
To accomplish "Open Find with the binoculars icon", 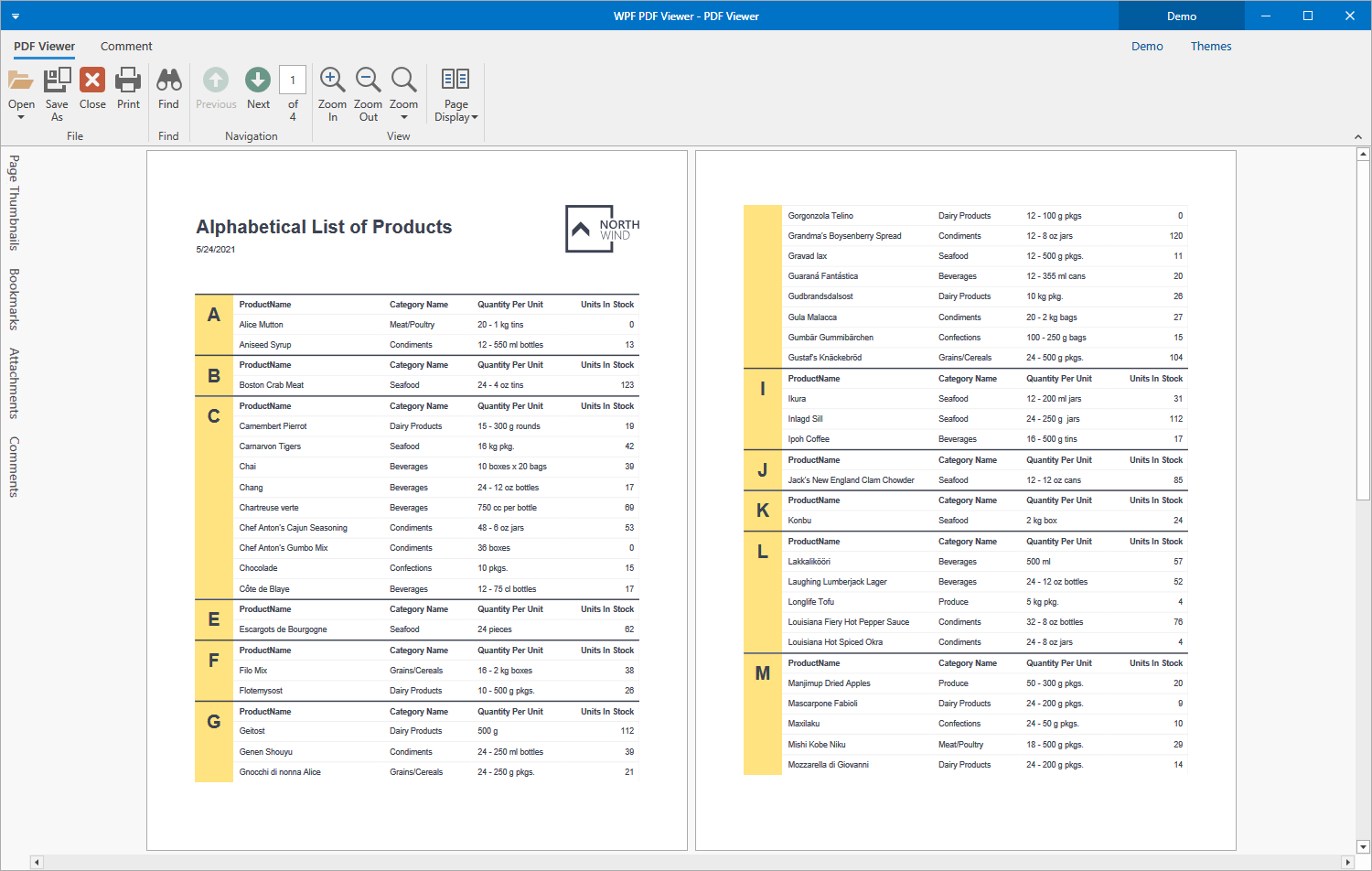I will tap(168, 81).
